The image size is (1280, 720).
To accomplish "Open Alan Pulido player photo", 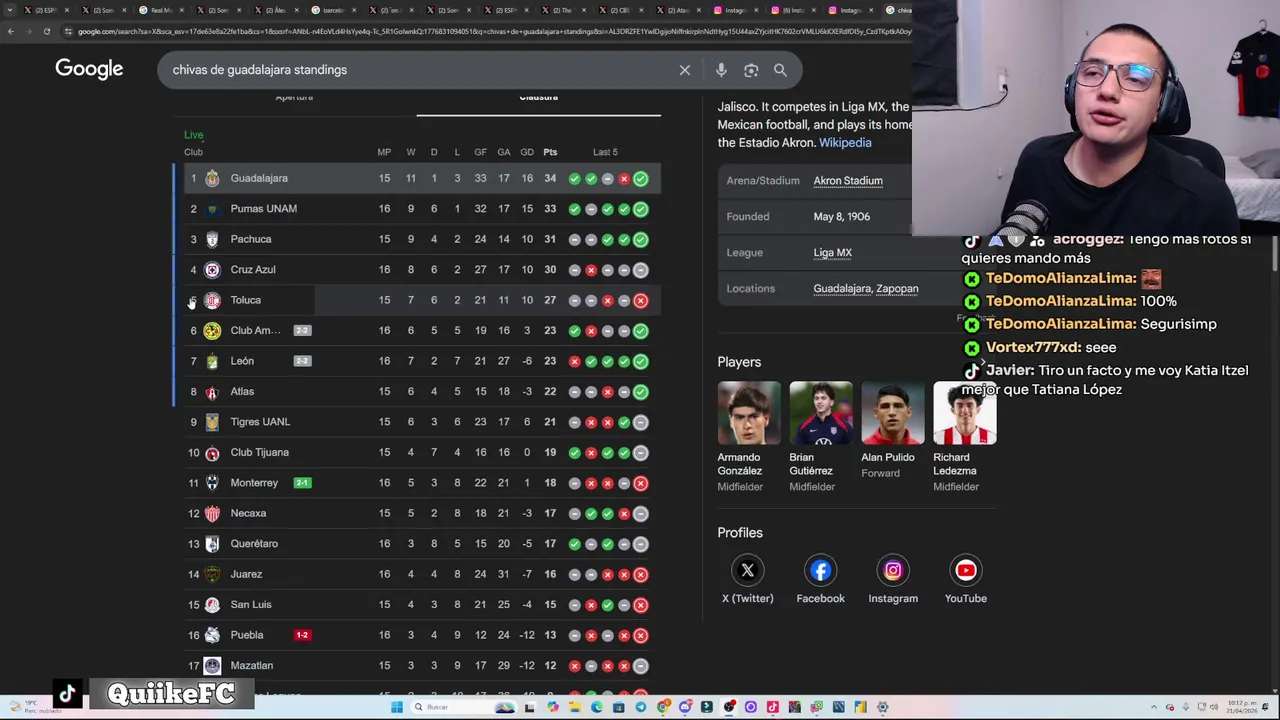I will (x=893, y=413).
